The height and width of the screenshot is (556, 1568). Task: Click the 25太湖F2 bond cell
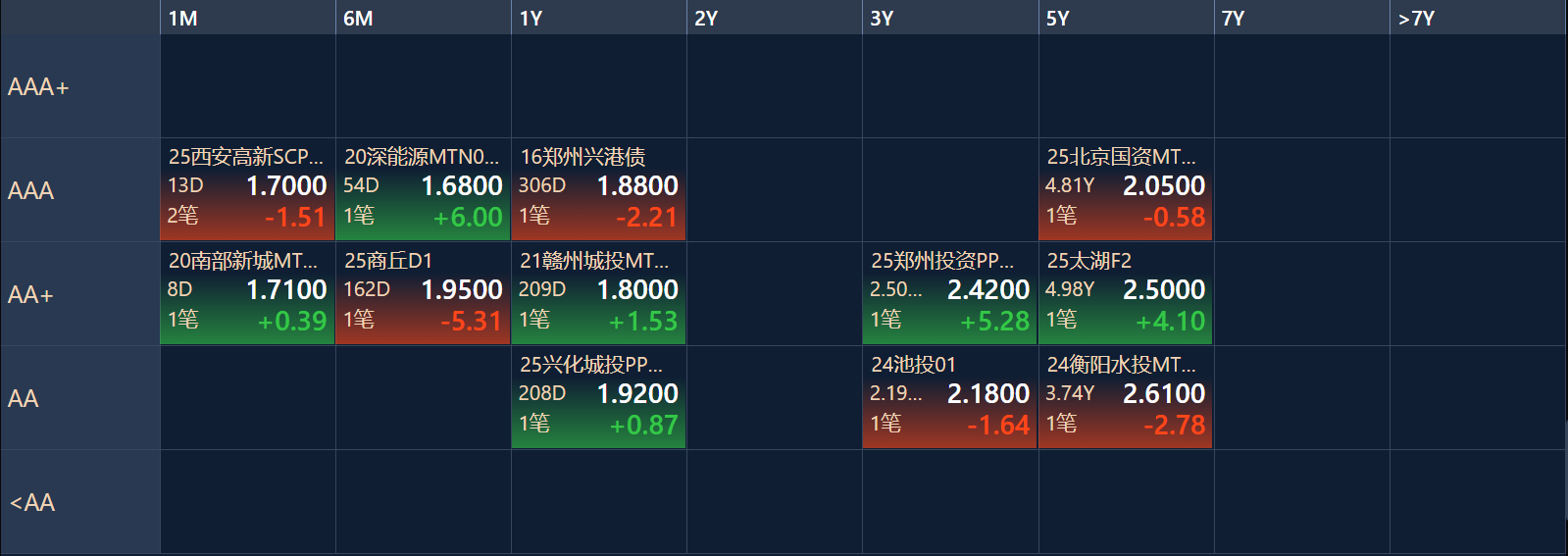pyautogui.click(x=1125, y=294)
